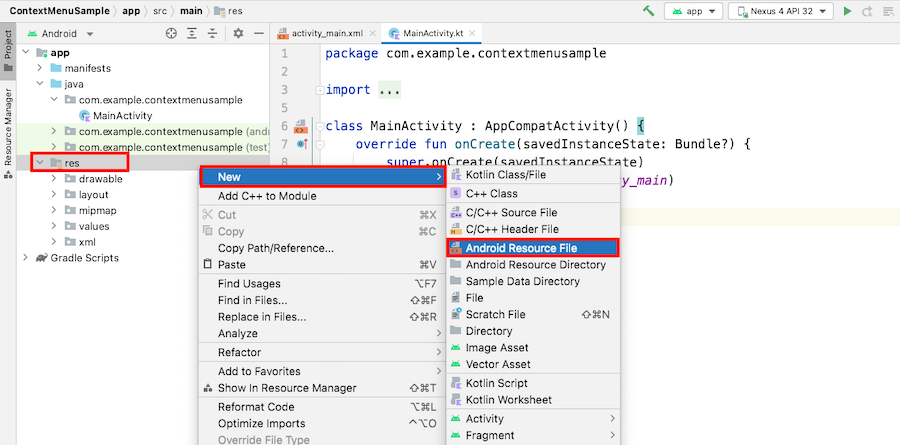The width and height of the screenshot is (900, 445).
Task: Choose Copy Path/Reference
Action: point(323,249)
